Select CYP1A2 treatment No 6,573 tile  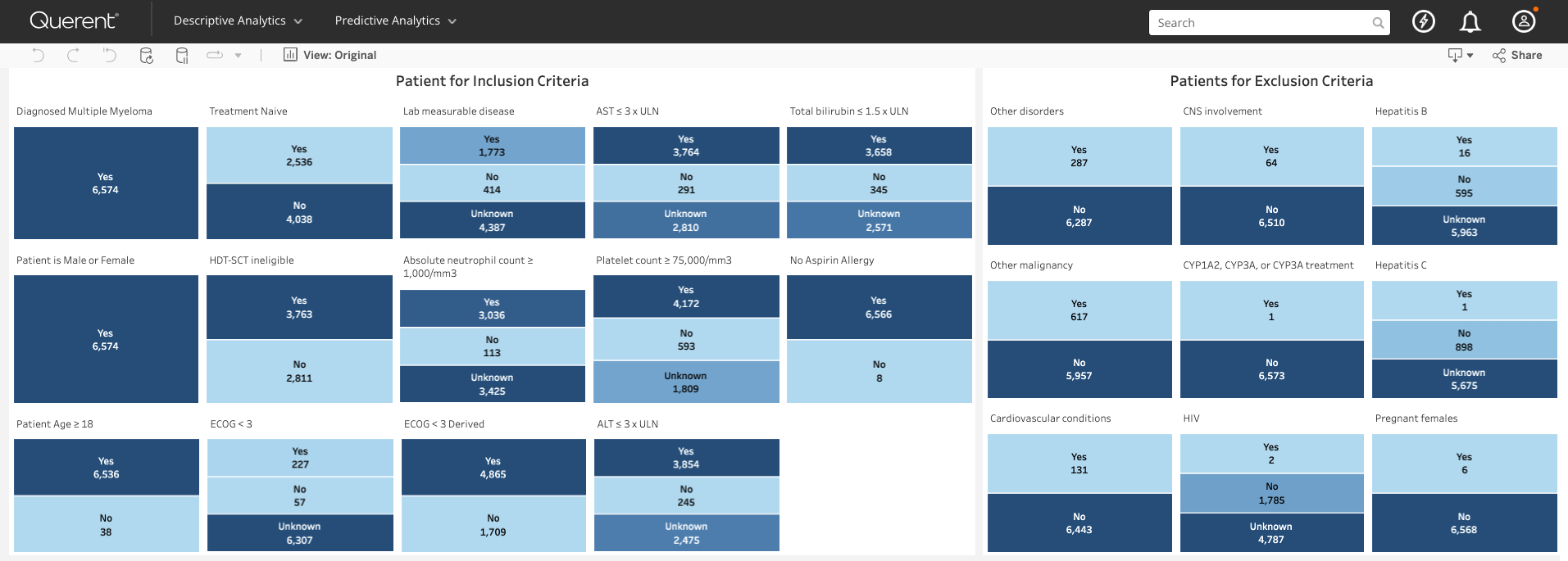(1271, 369)
